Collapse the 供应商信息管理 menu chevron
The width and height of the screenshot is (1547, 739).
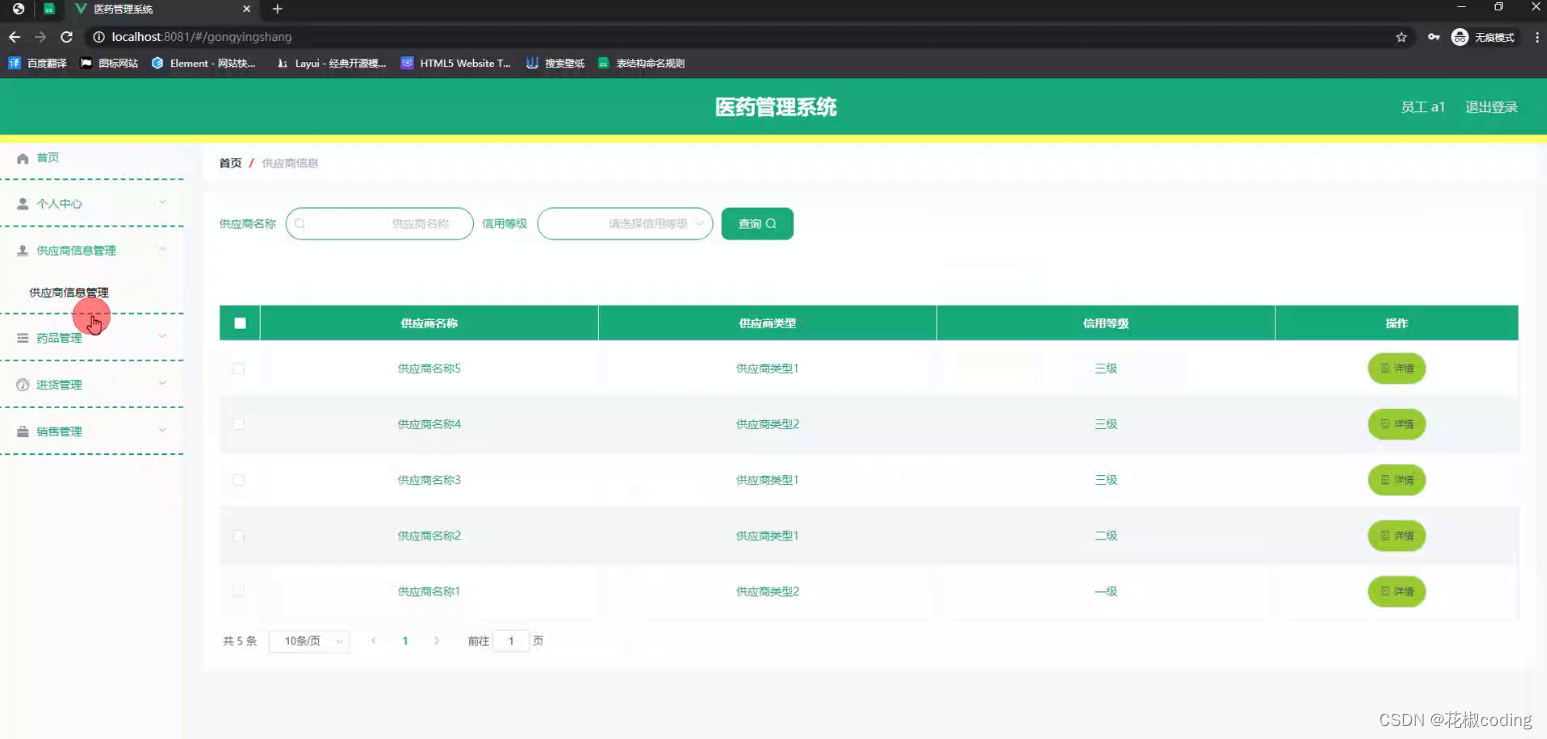162,250
